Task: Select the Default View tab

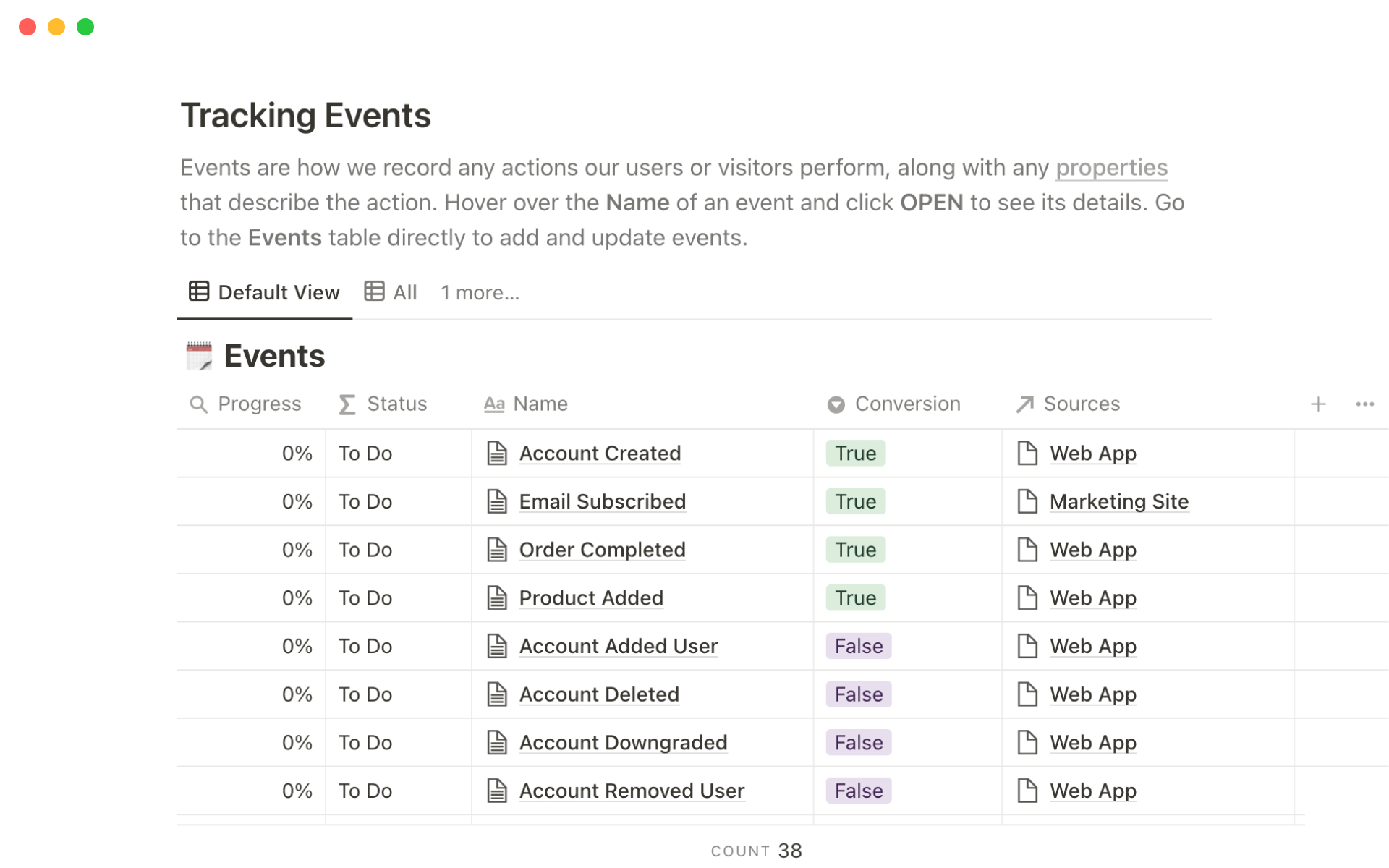Action: (265, 292)
